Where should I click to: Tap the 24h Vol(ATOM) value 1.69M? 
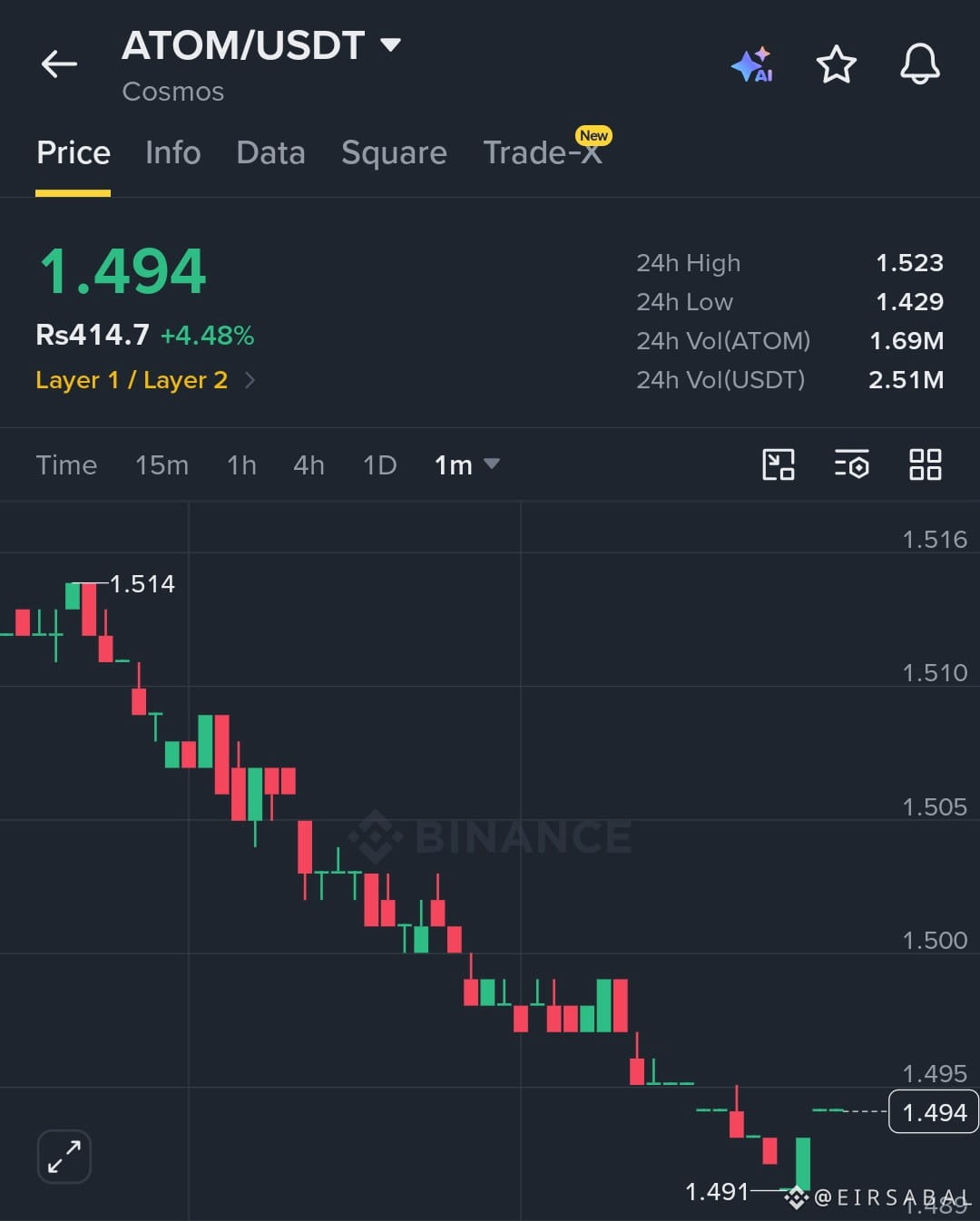coord(906,341)
